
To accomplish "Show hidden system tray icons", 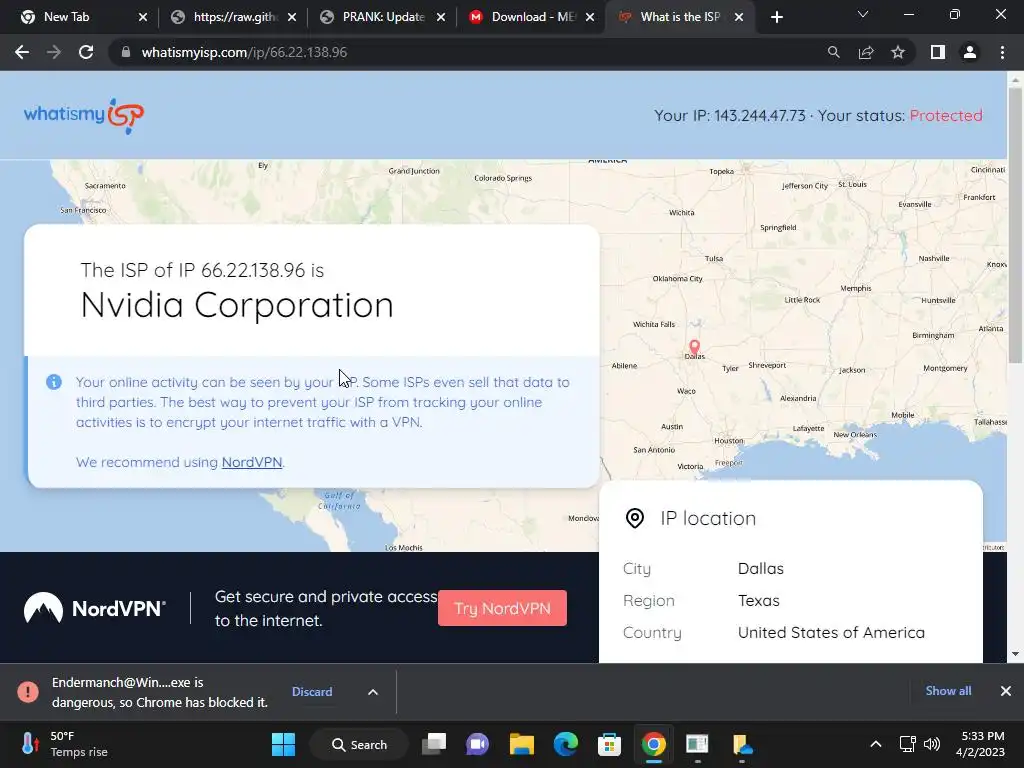I will pyautogui.click(x=876, y=744).
